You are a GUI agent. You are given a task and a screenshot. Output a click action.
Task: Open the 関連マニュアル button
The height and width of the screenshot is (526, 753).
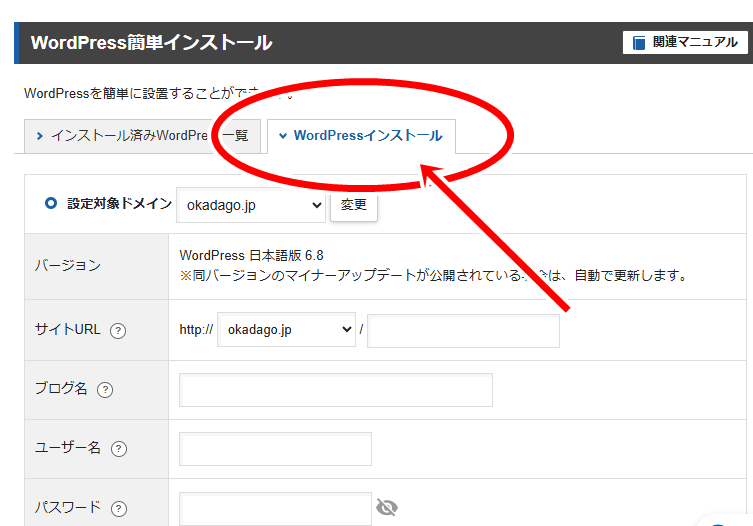coord(685,42)
